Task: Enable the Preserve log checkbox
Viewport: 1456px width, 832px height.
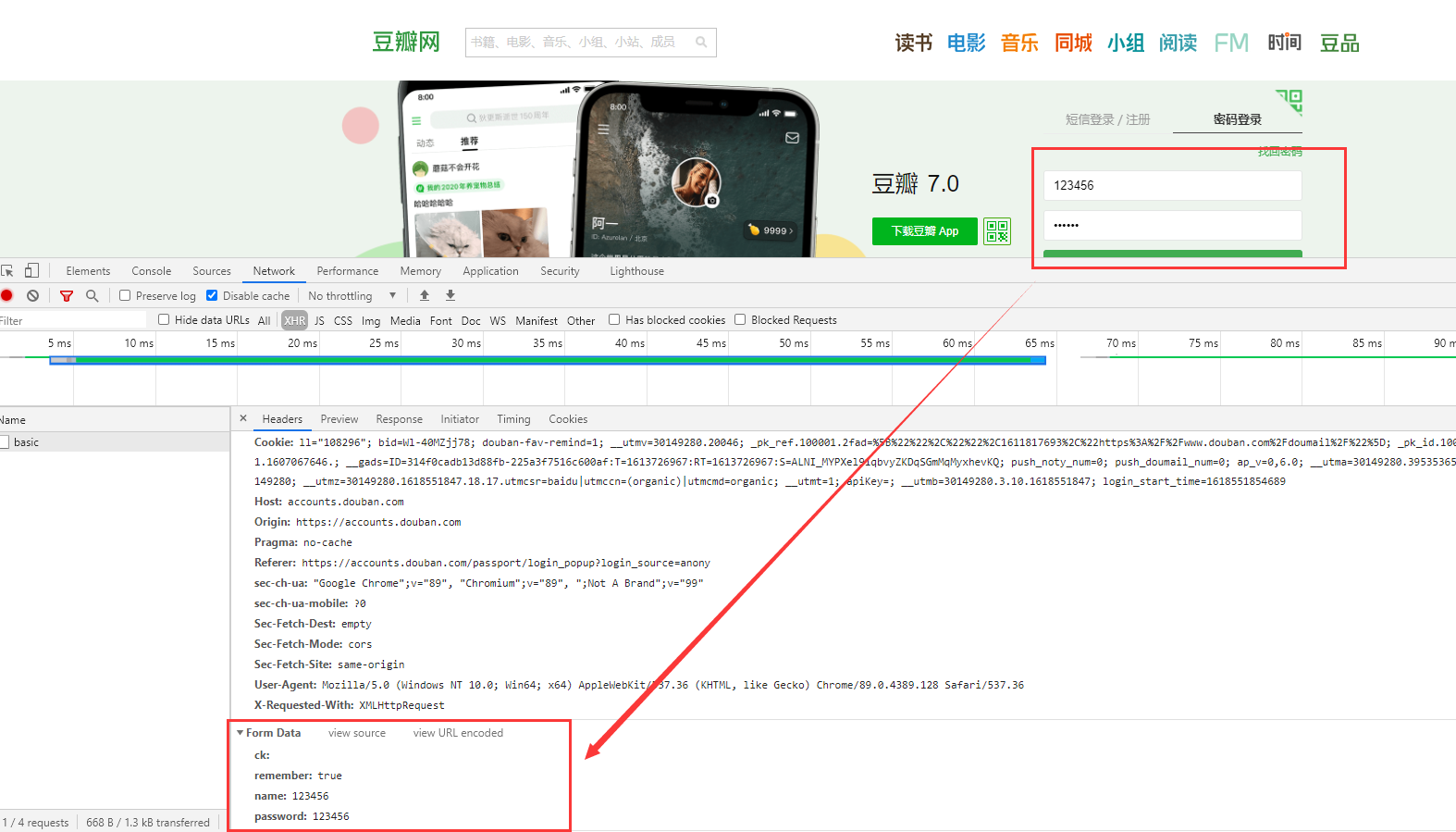Action: tap(125, 296)
